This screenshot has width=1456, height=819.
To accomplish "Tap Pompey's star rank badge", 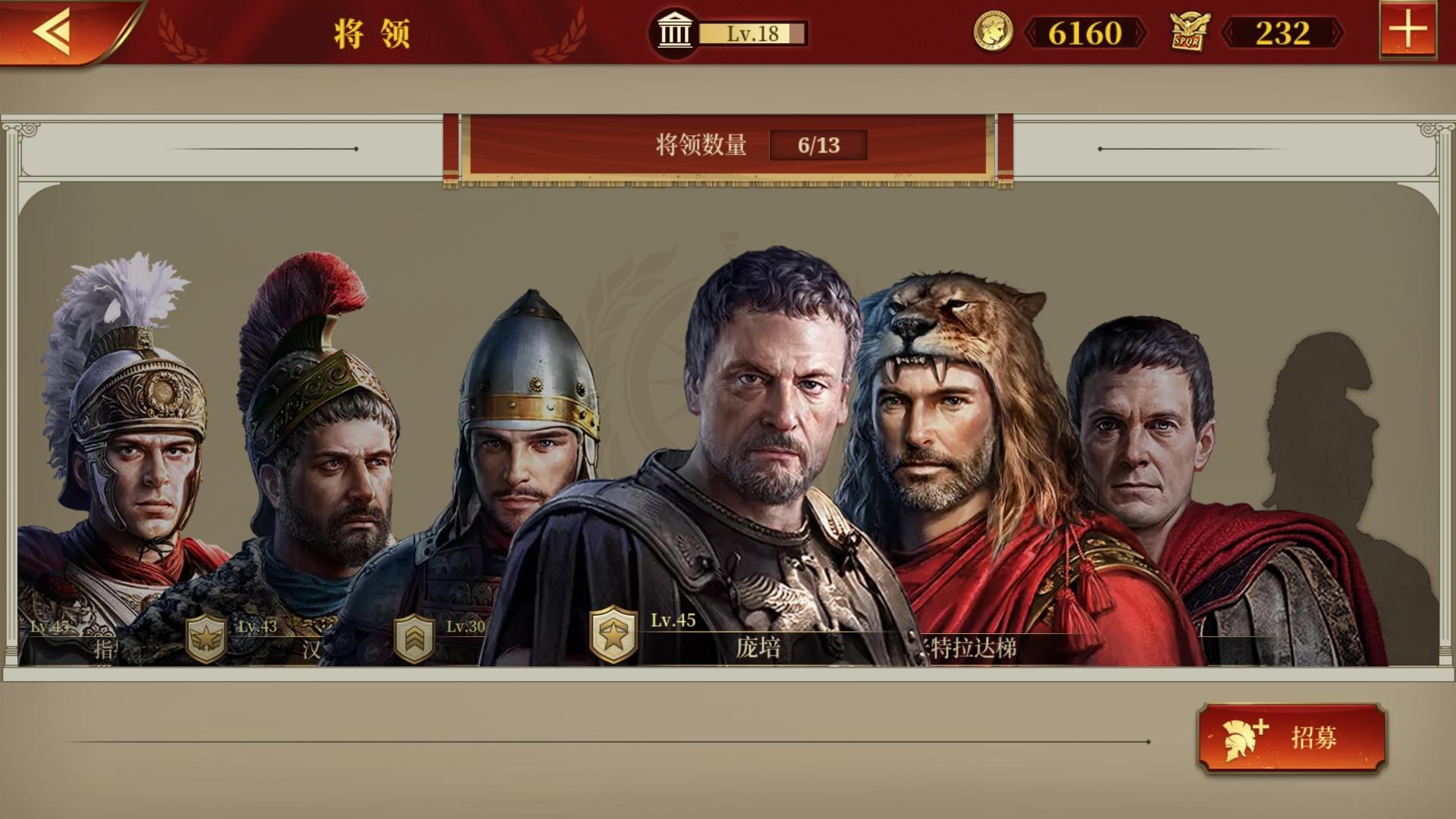I will [x=613, y=635].
